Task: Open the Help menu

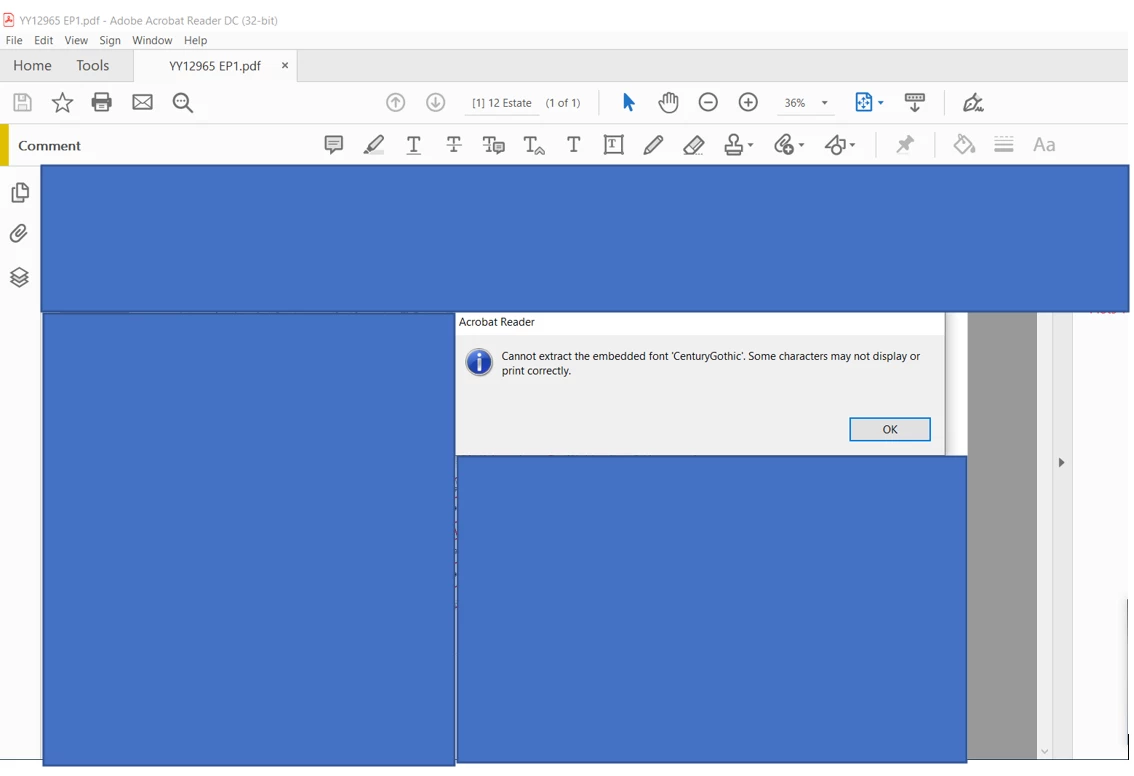Action: [195, 40]
